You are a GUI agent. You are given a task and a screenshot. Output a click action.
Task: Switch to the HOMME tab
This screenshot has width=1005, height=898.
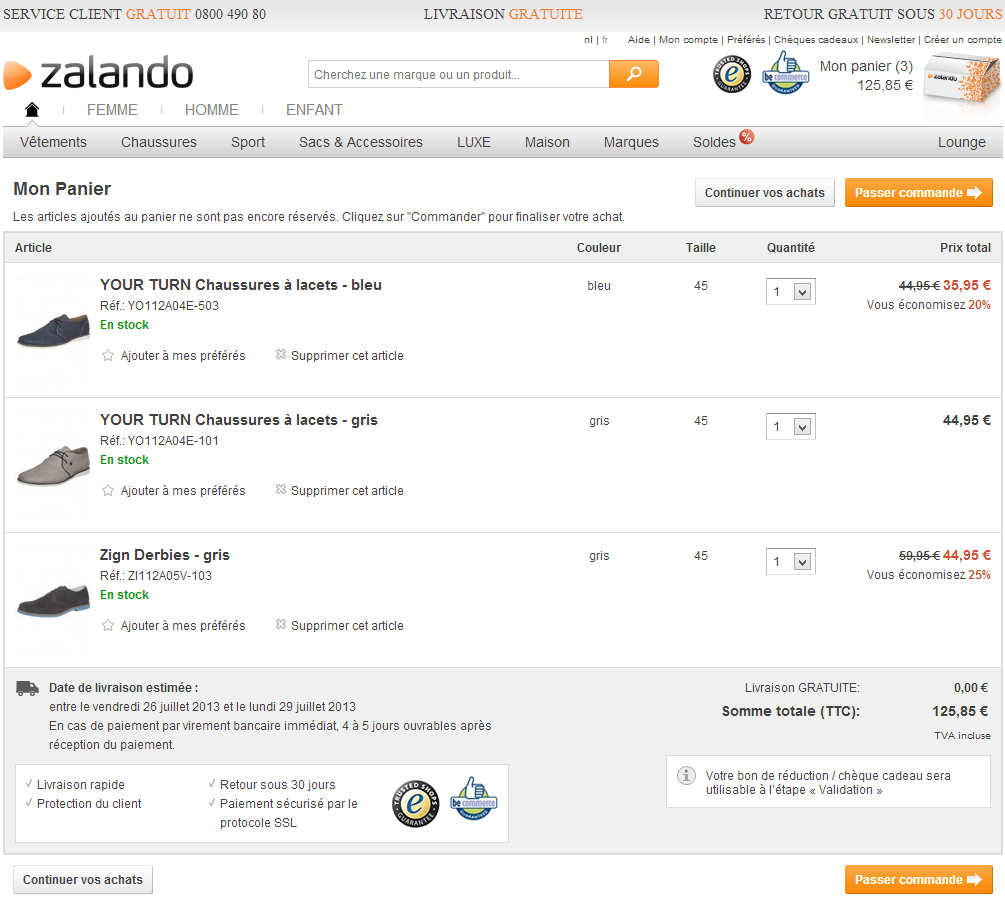pyautogui.click(x=212, y=110)
